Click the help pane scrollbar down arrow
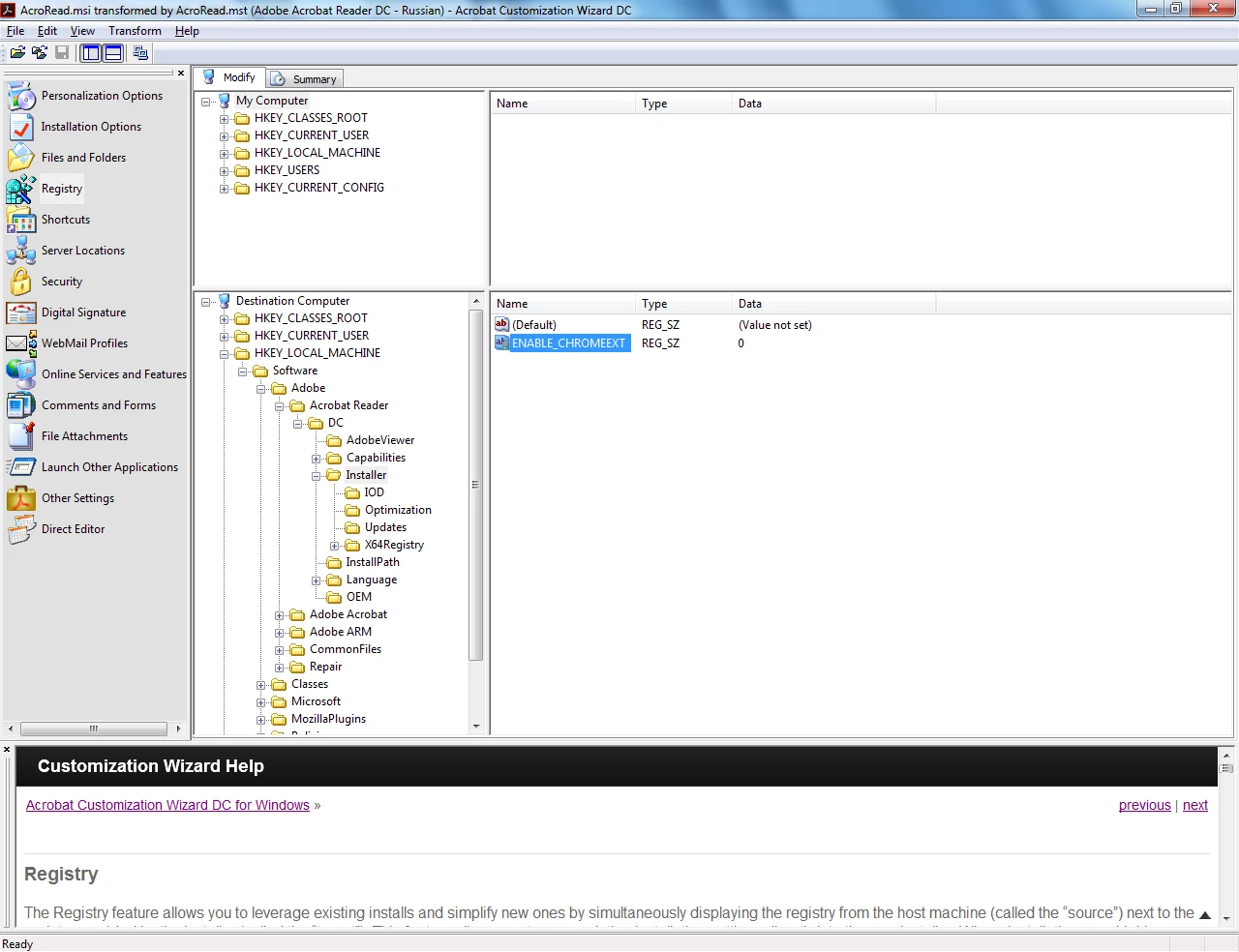 (1226, 918)
